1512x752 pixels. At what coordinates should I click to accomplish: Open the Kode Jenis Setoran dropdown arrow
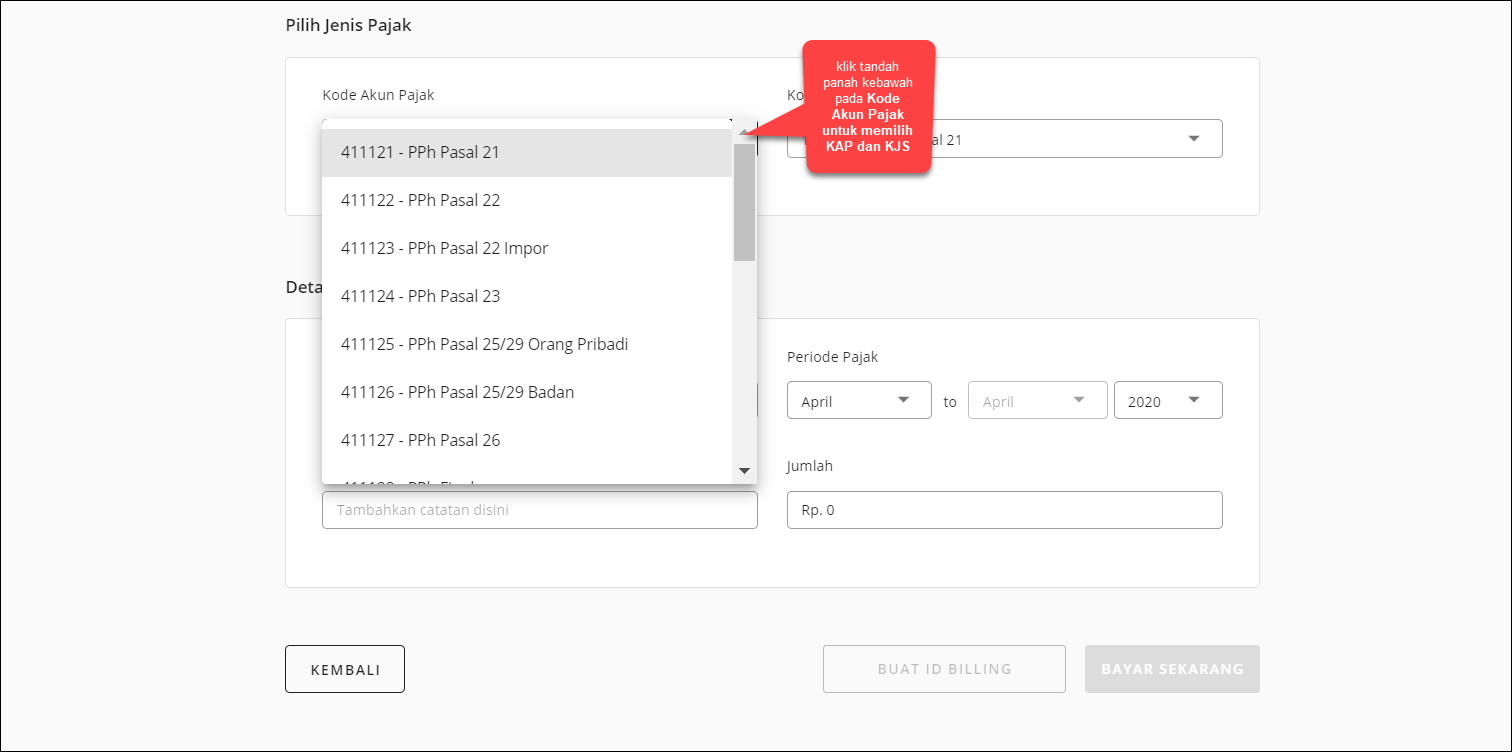(1193, 139)
